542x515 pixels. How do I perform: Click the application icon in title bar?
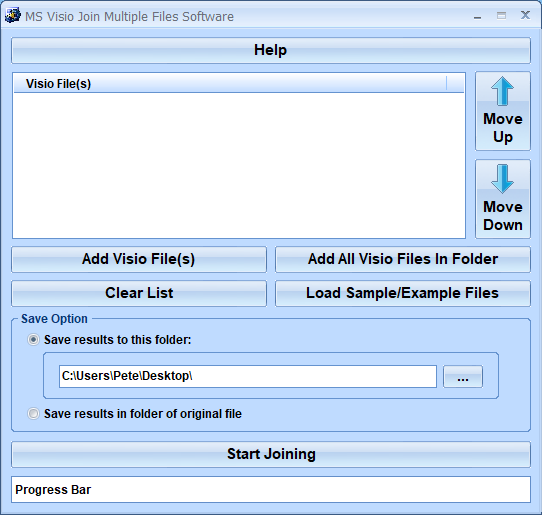12,15
